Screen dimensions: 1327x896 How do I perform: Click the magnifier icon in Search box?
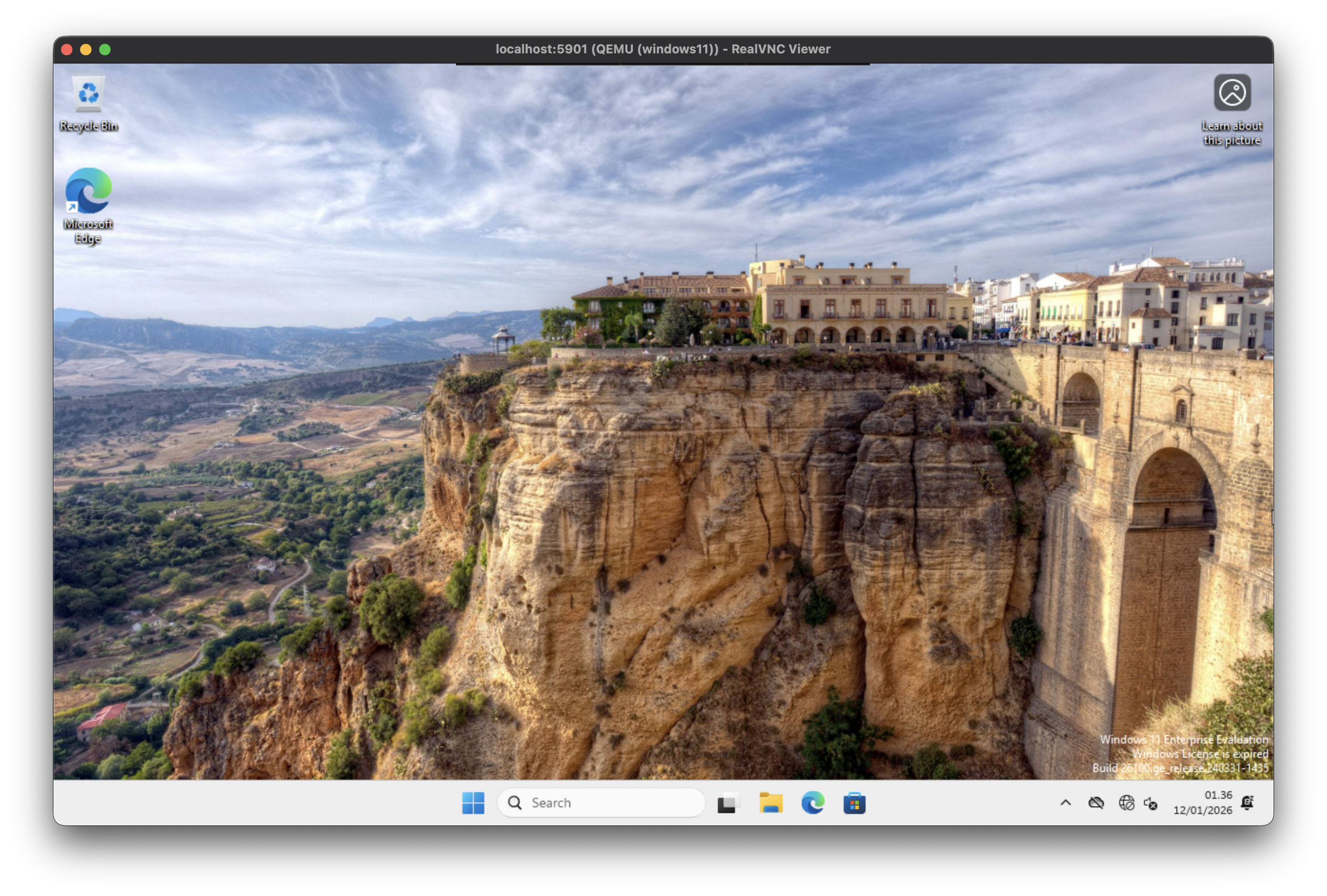point(514,802)
